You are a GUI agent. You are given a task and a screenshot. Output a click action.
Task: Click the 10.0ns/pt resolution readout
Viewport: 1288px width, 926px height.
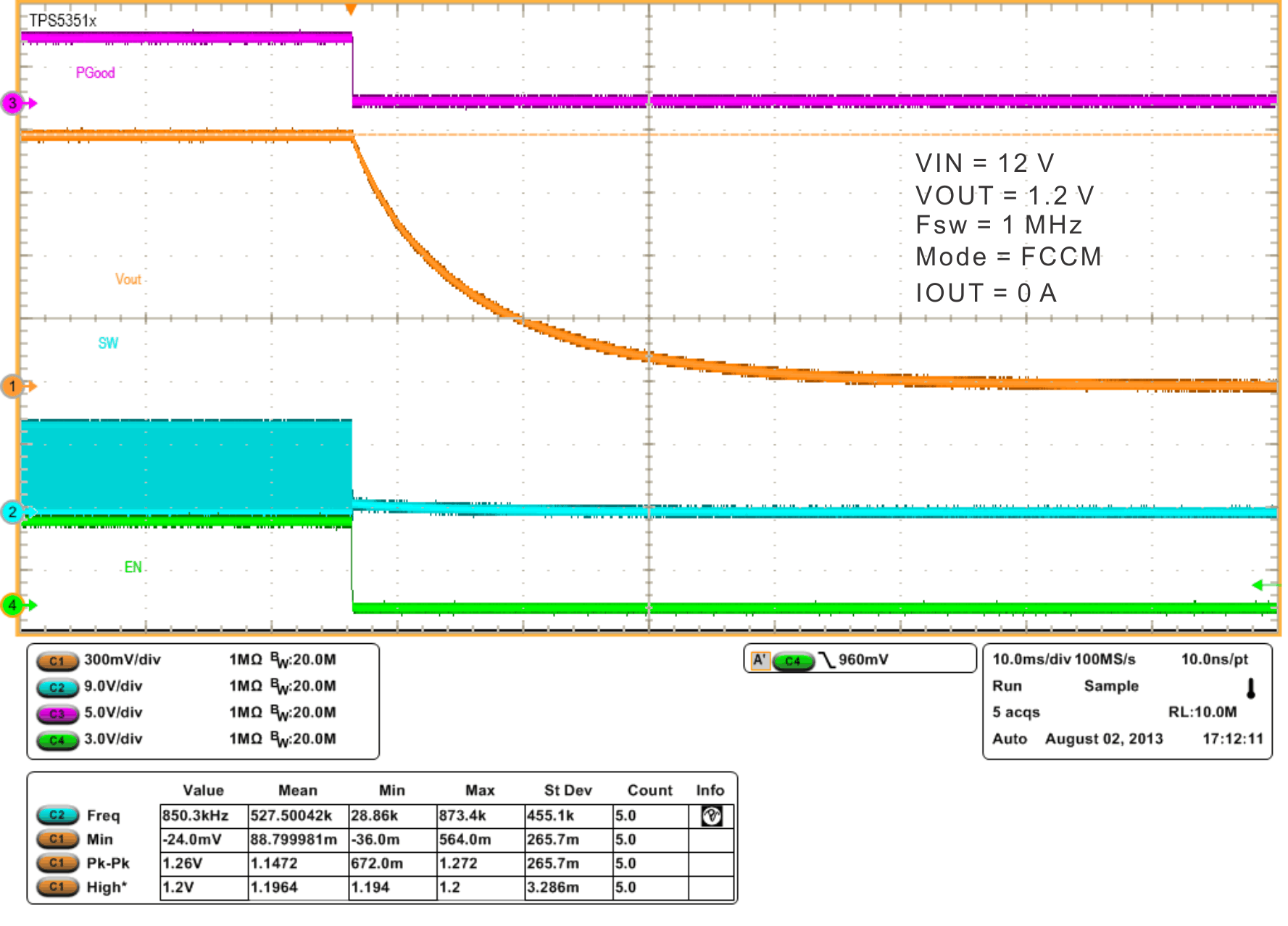(x=1215, y=659)
